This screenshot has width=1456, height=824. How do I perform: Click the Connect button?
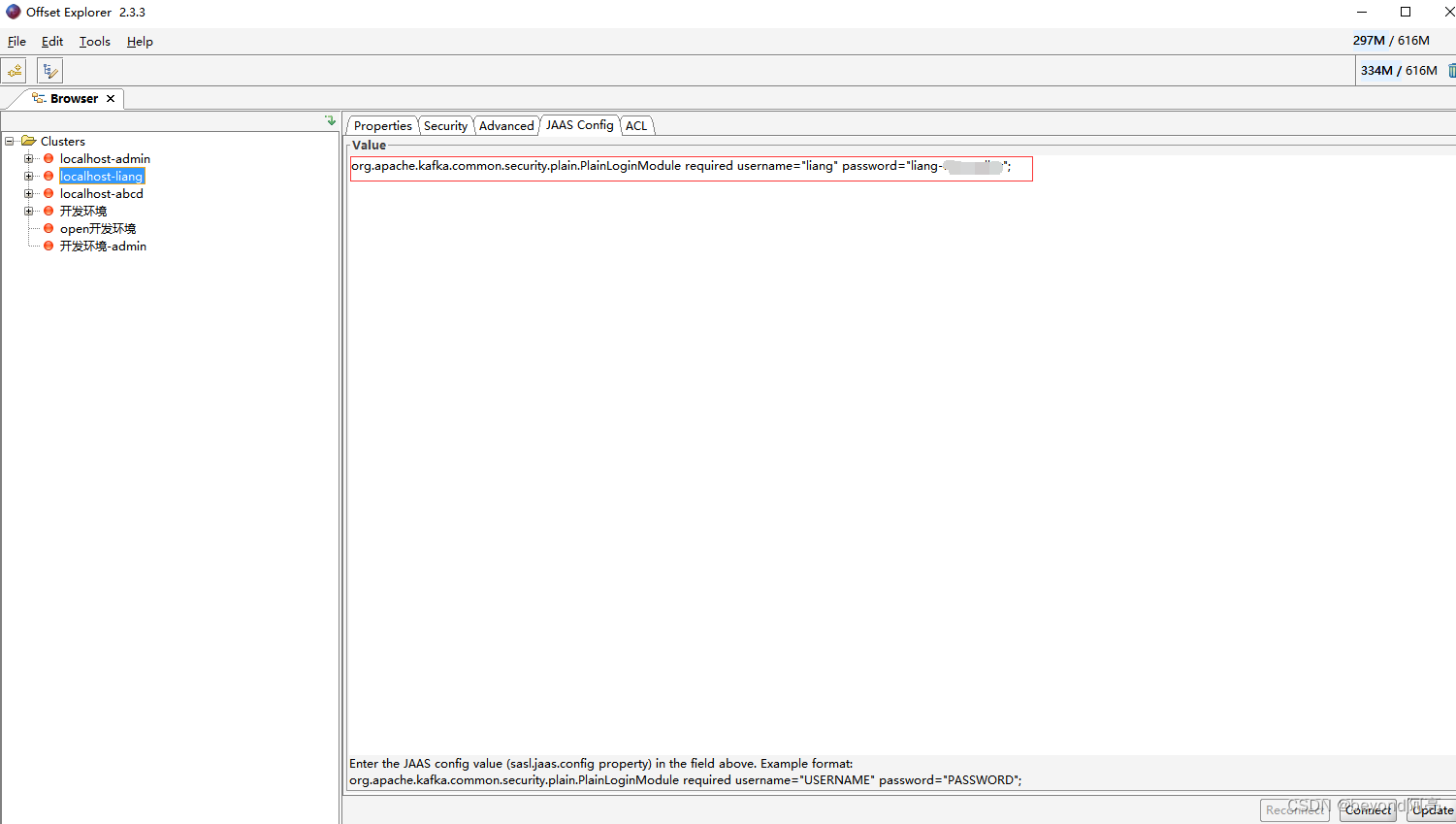(1368, 809)
